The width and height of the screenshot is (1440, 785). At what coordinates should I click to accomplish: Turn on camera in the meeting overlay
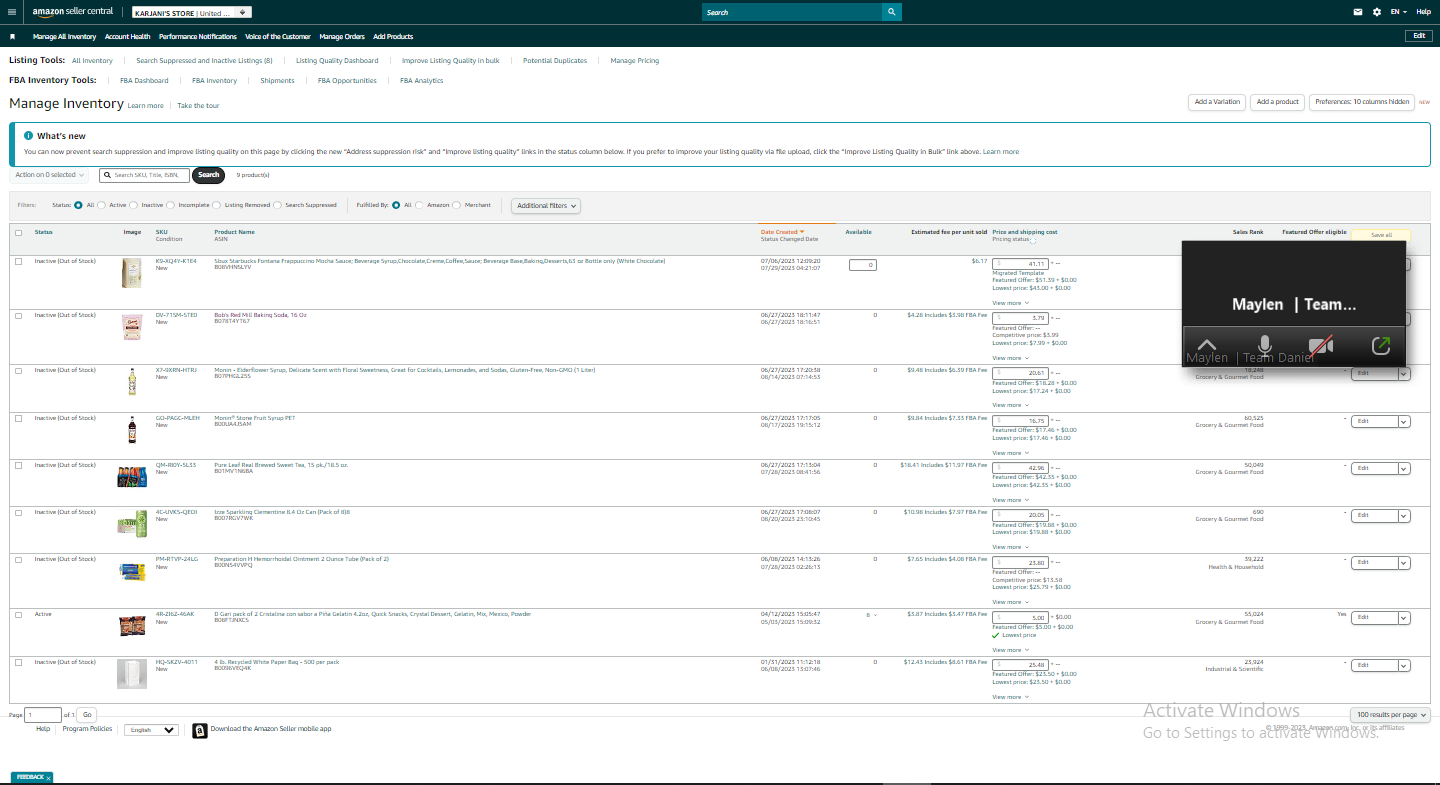click(1321, 346)
